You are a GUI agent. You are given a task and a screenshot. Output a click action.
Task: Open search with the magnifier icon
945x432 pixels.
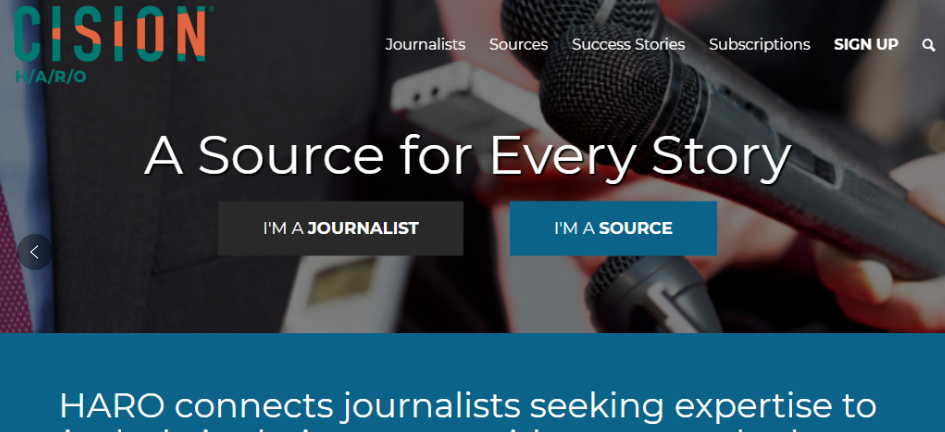(x=928, y=45)
